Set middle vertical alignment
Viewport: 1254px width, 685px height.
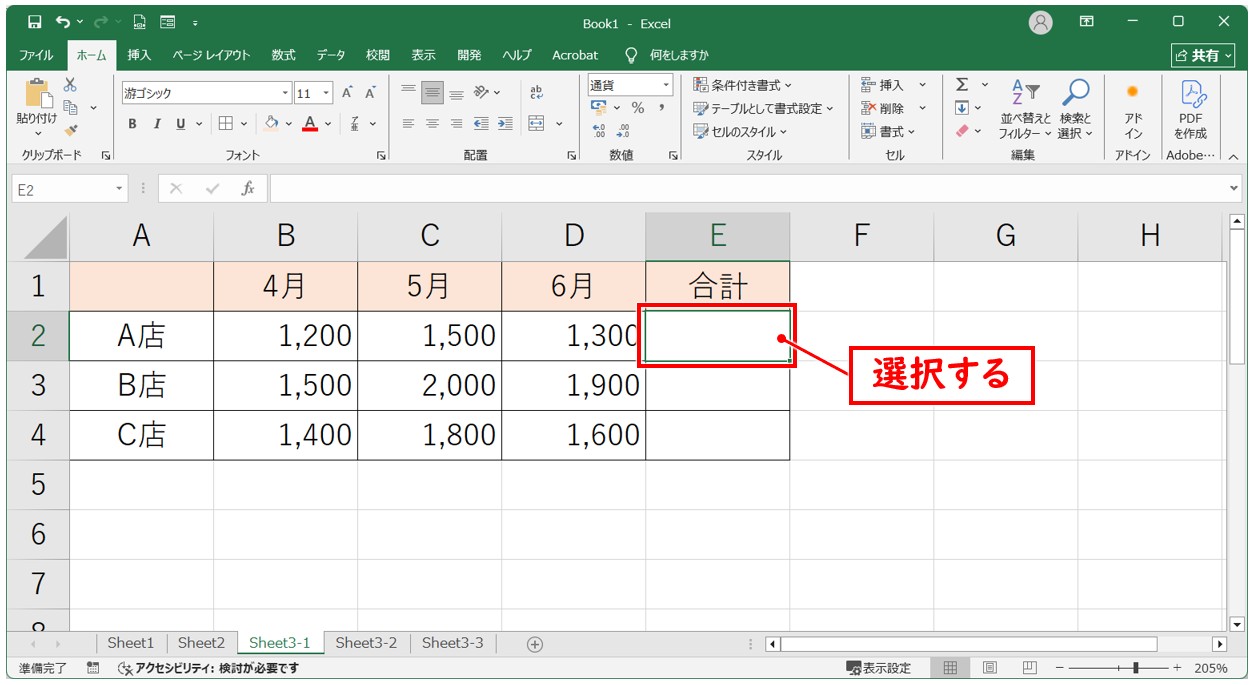pos(432,93)
